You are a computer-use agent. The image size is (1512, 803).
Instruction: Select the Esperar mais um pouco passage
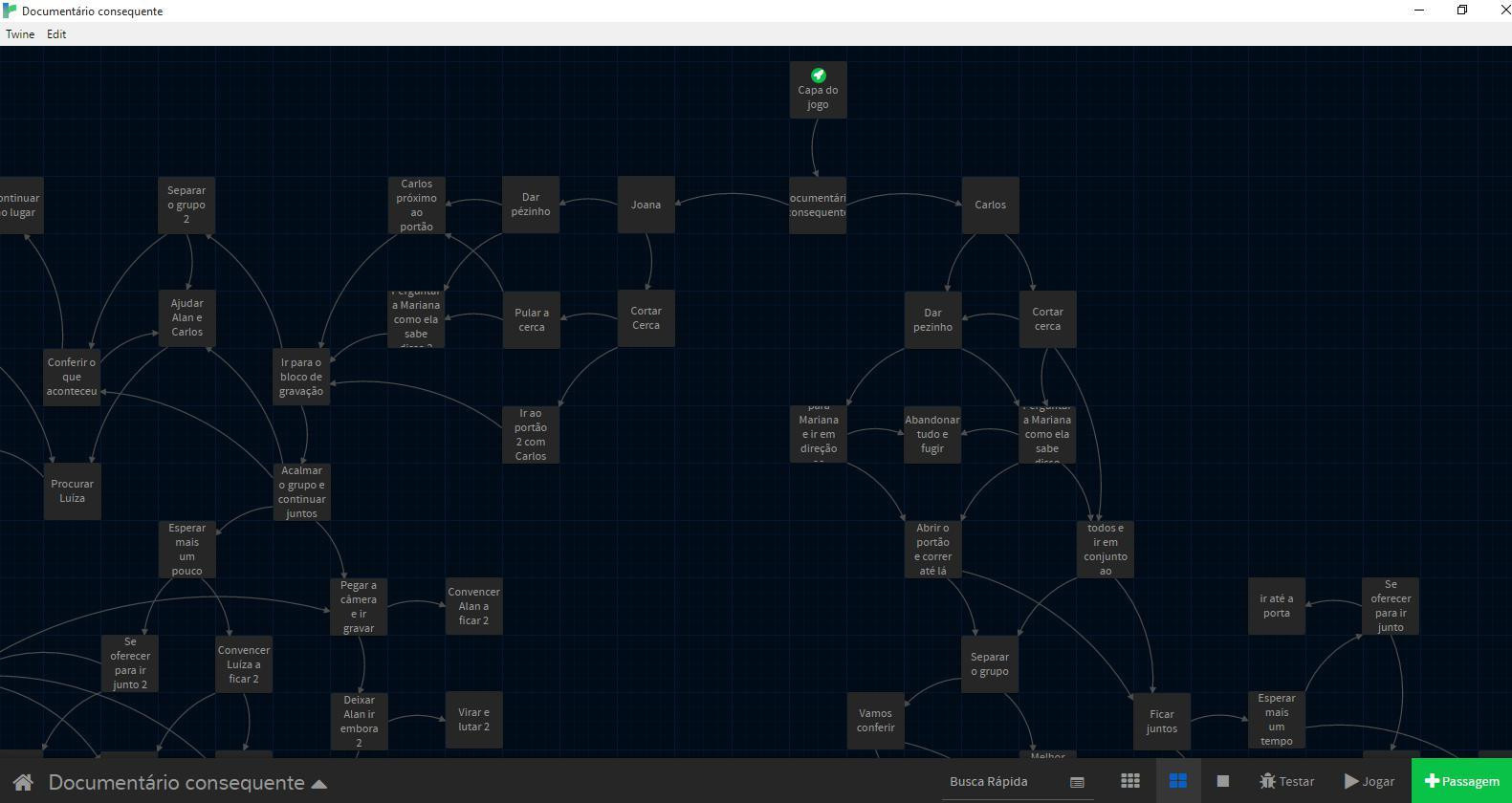pos(186,549)
